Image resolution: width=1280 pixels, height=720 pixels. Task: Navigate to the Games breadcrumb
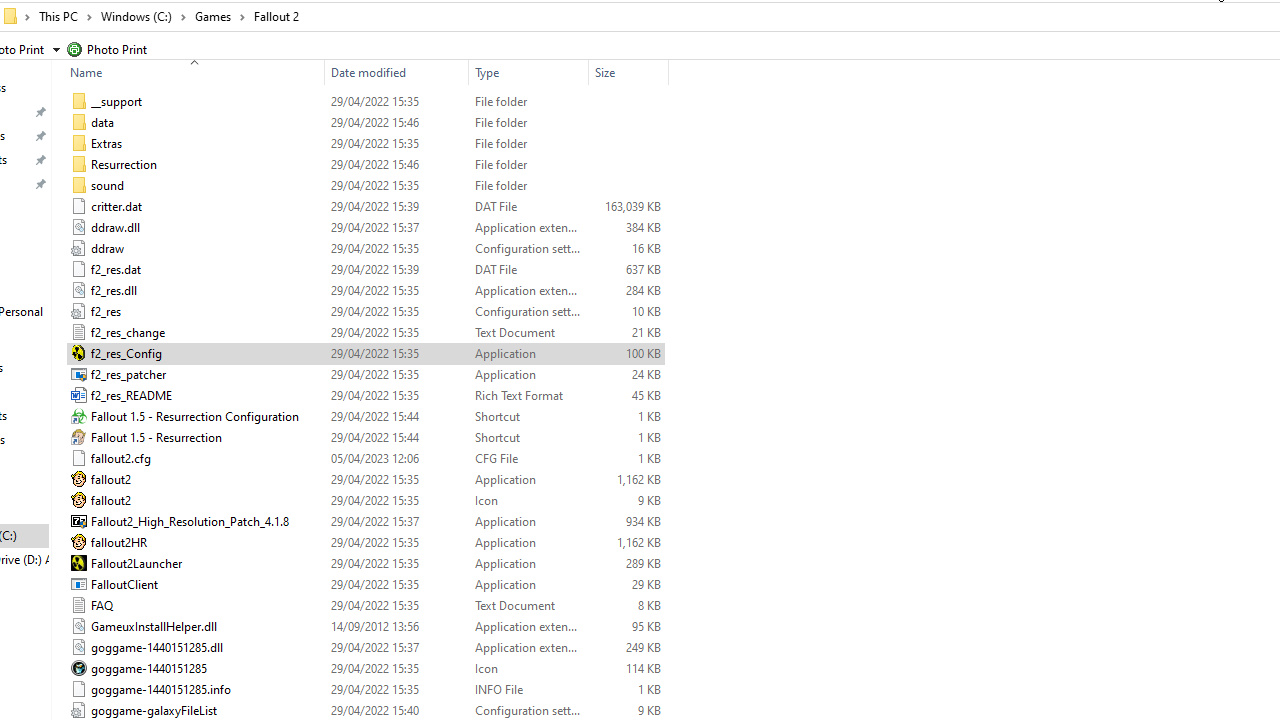coord(213,17)
